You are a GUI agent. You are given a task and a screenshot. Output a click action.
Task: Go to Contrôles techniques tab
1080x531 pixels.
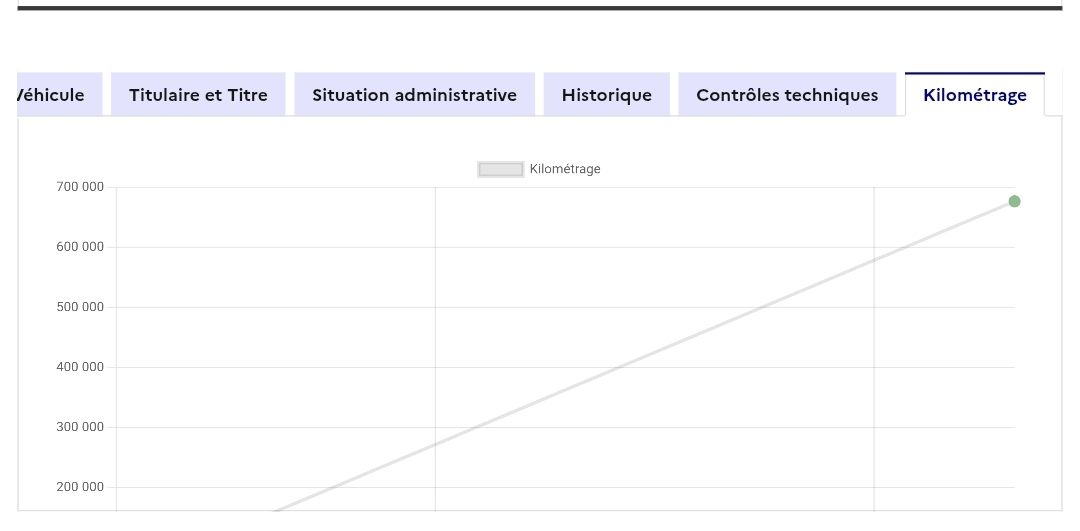[x=787, y=95]
